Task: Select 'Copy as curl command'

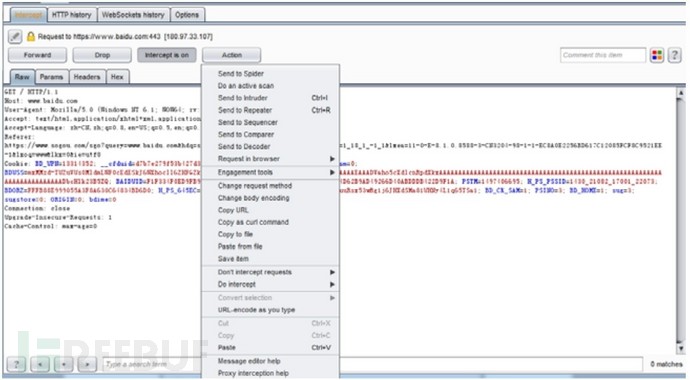Action: pyautogui.click(x=271, y=222)
